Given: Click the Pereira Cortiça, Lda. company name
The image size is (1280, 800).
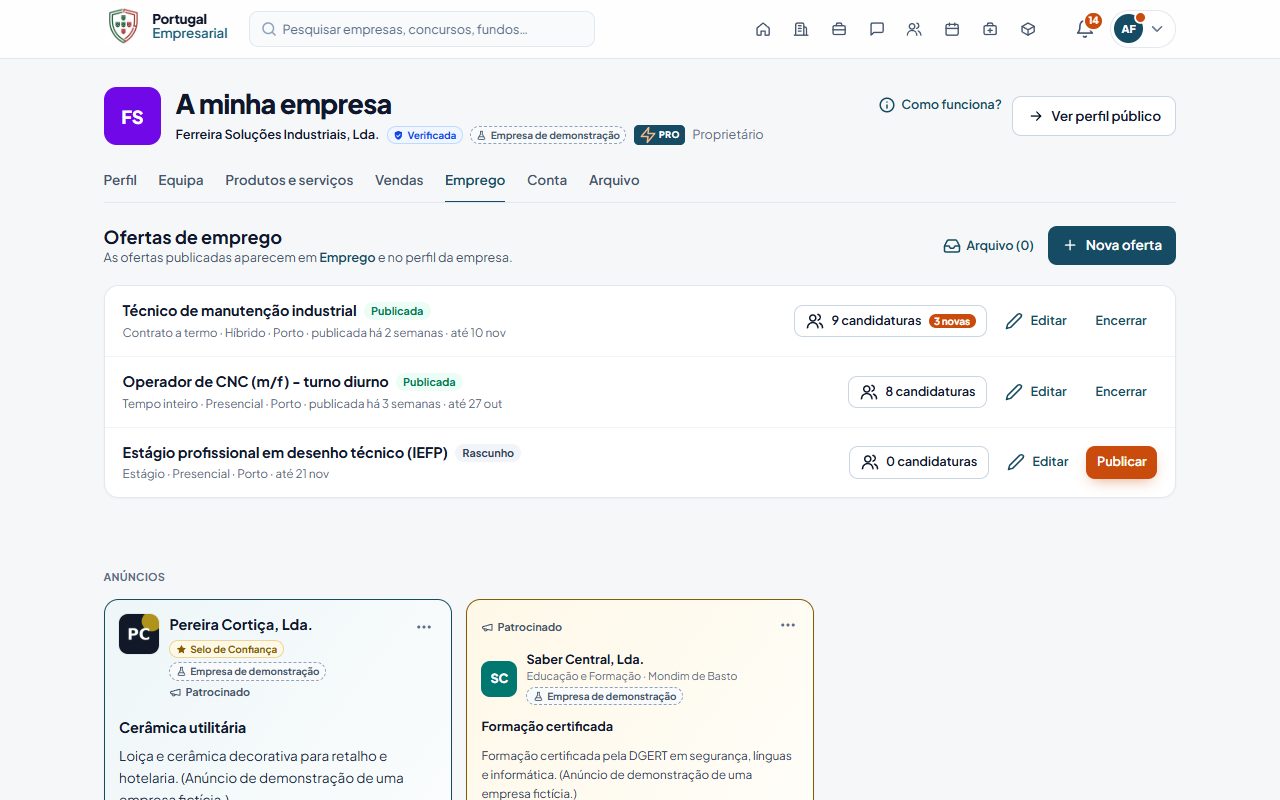Looking at the screenshot, I should click(x=241, y=625).
